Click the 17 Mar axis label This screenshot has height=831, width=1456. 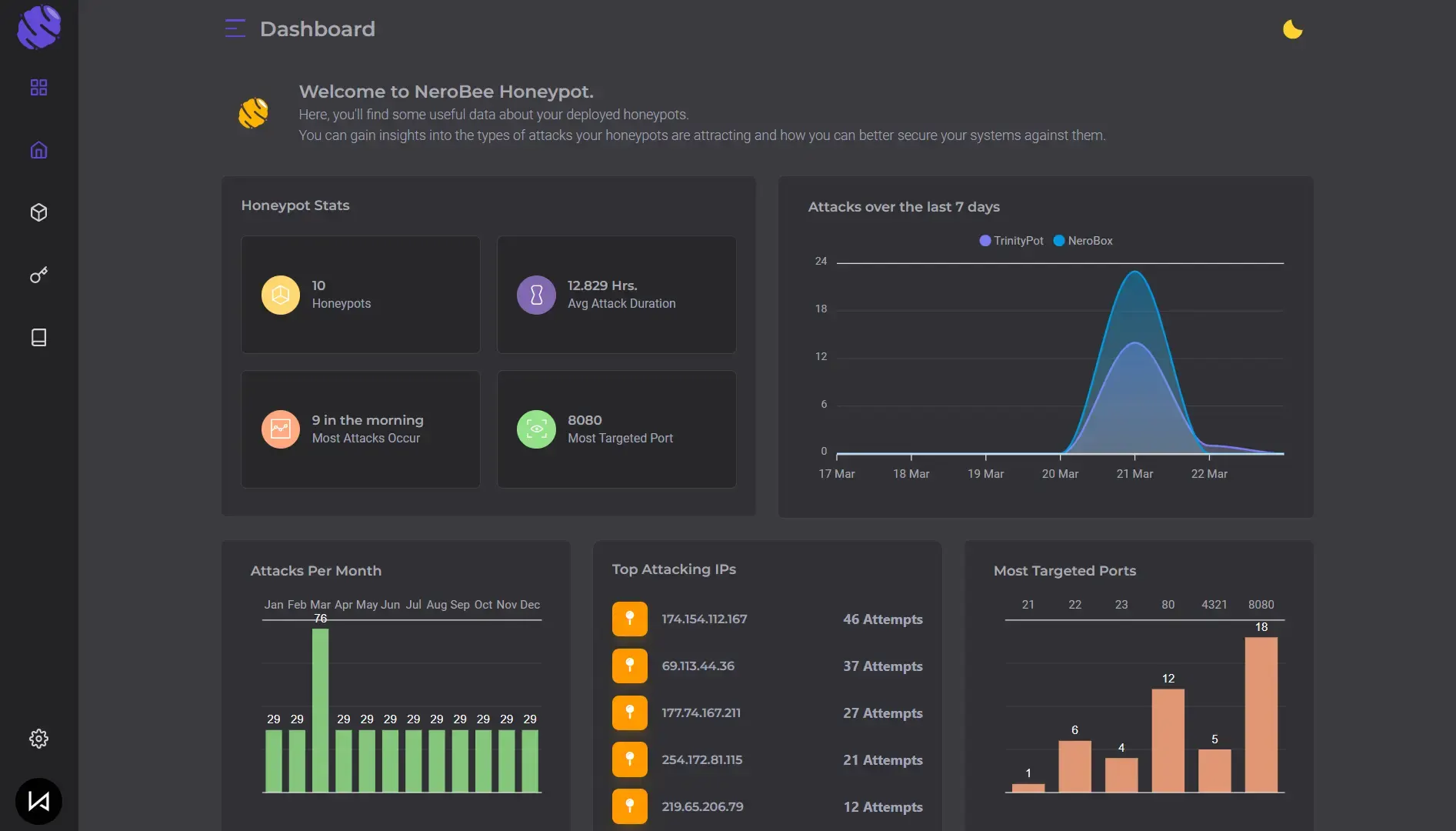(x=837, y=474)
